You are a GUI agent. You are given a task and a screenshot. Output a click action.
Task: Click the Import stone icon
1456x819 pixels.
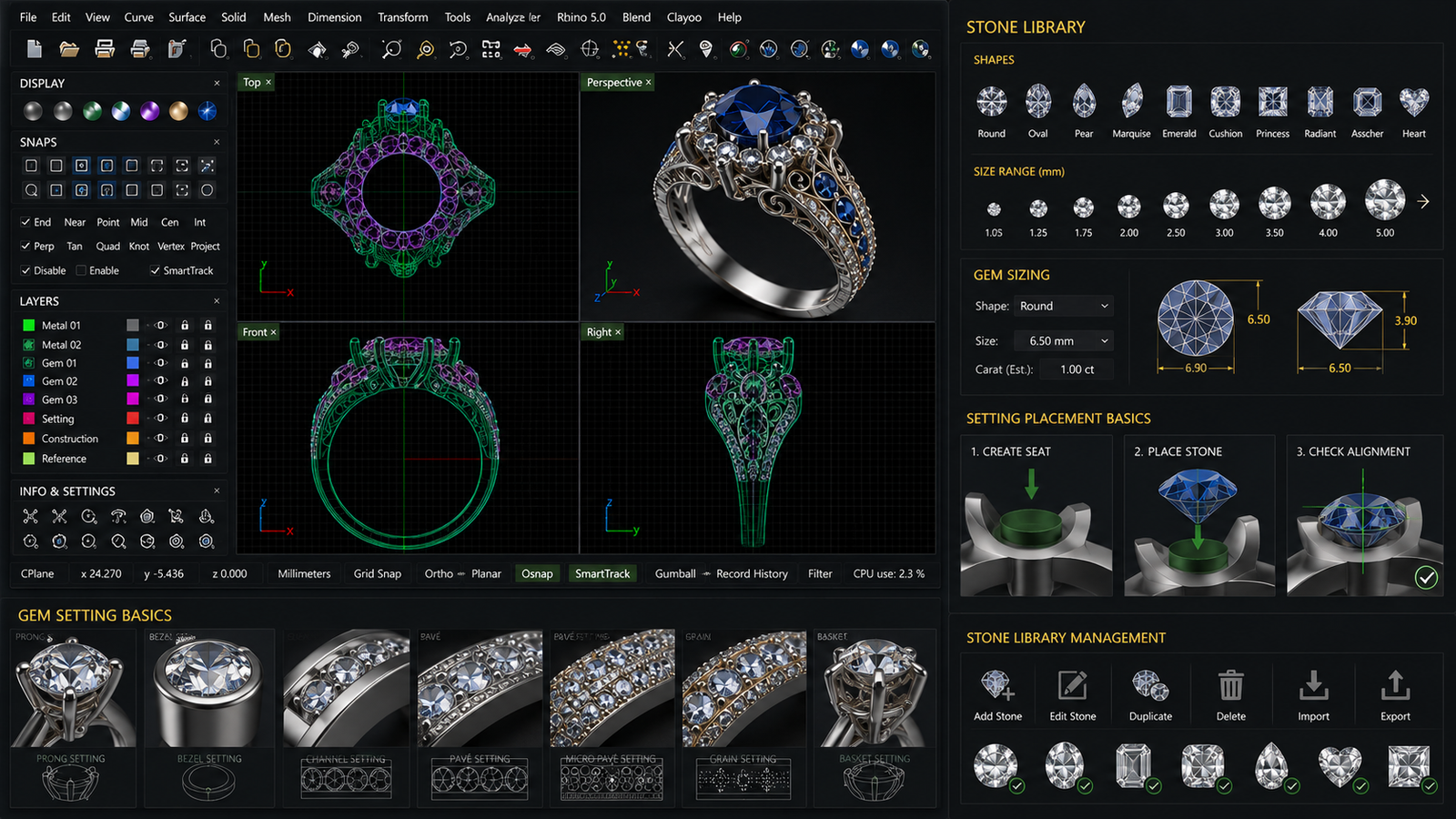pos(1313,685)
